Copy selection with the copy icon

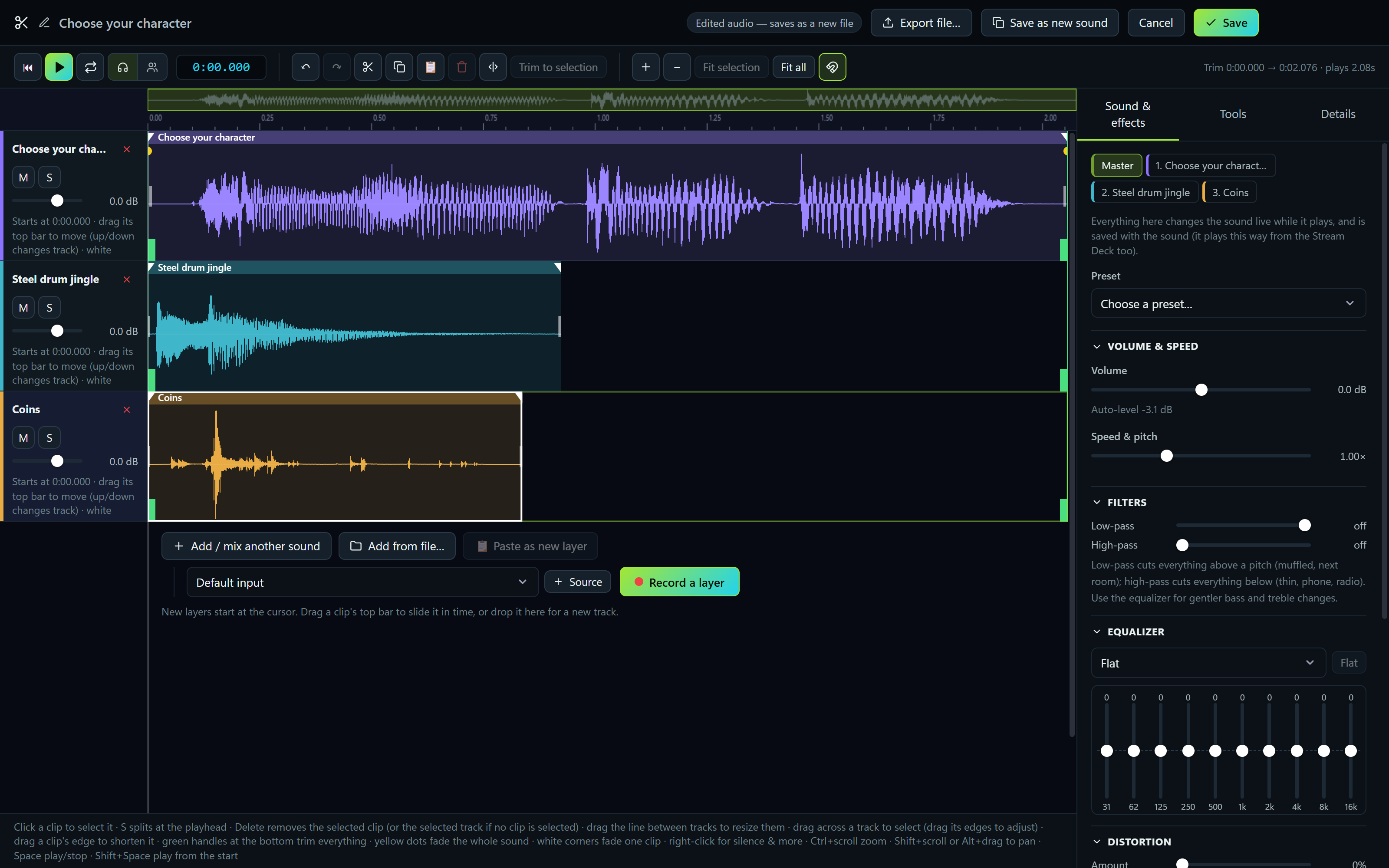tap(399, 67)
